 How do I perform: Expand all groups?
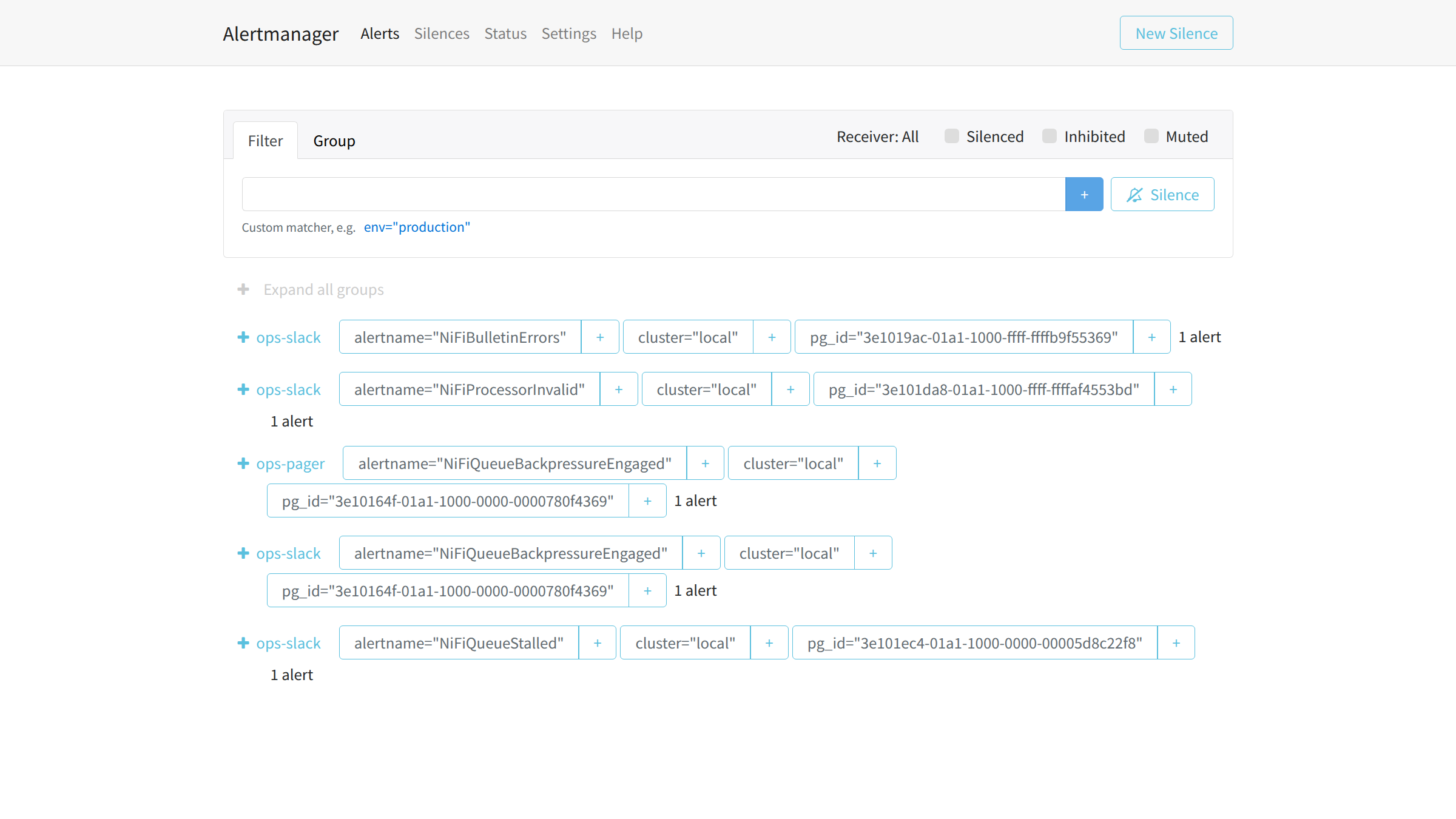(311, 289)
